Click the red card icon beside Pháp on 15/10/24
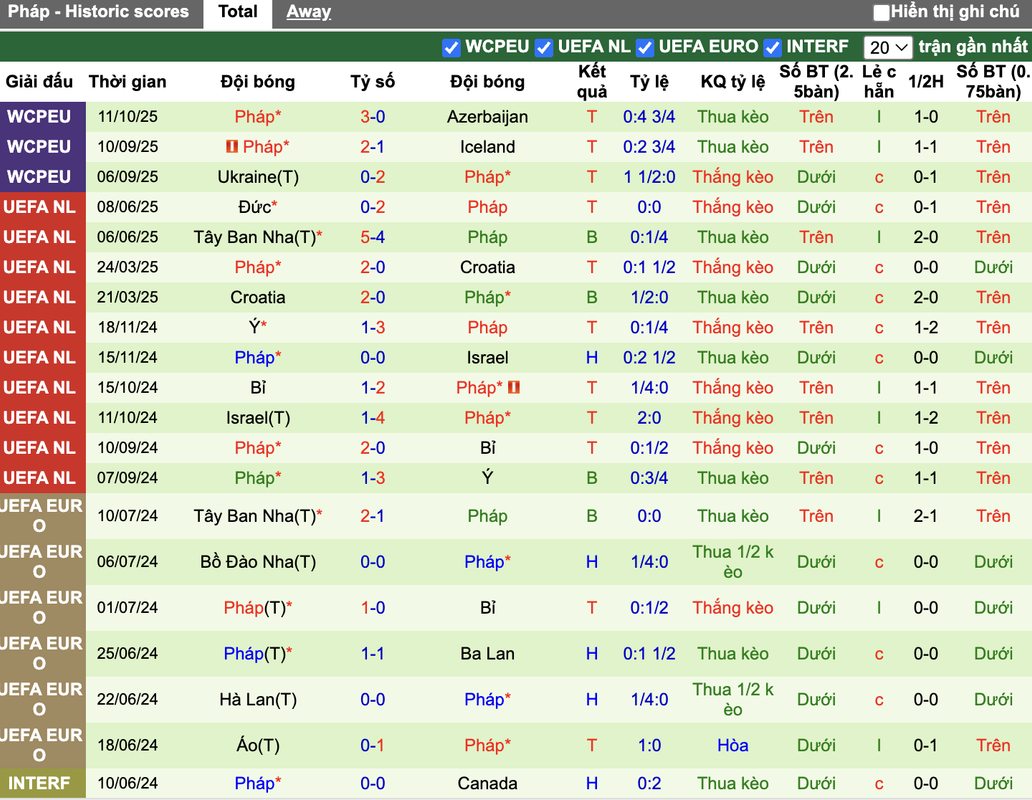 click(514, 388)
